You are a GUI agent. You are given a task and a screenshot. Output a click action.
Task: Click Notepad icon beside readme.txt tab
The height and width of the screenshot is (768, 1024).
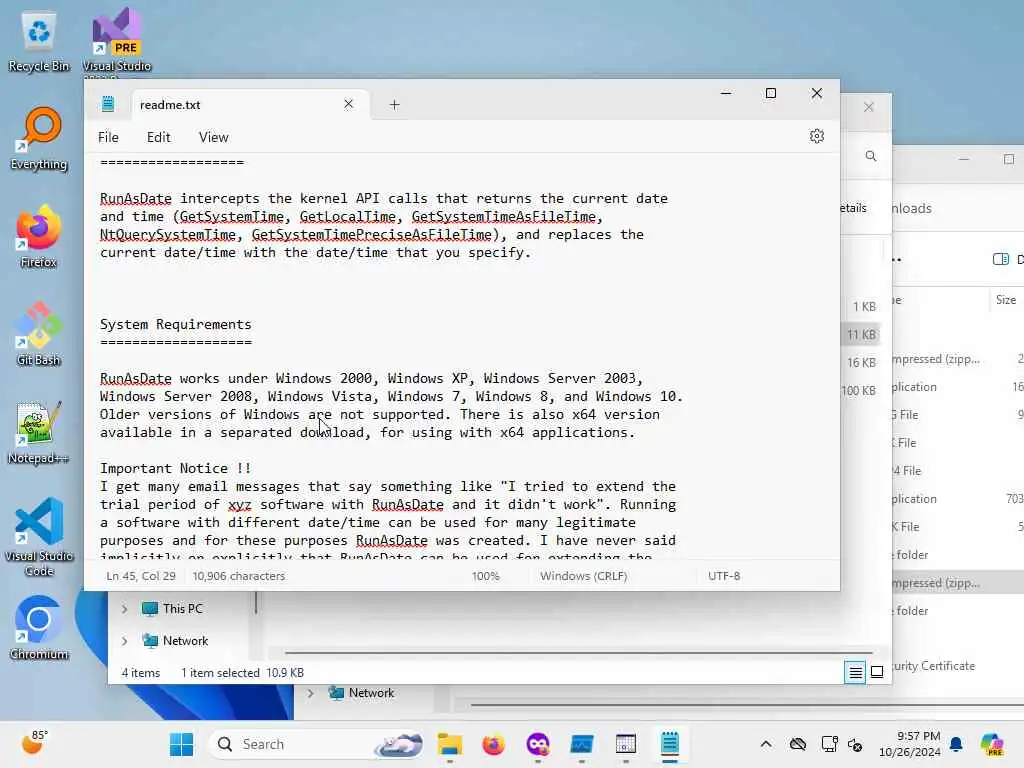pos(108,104)
